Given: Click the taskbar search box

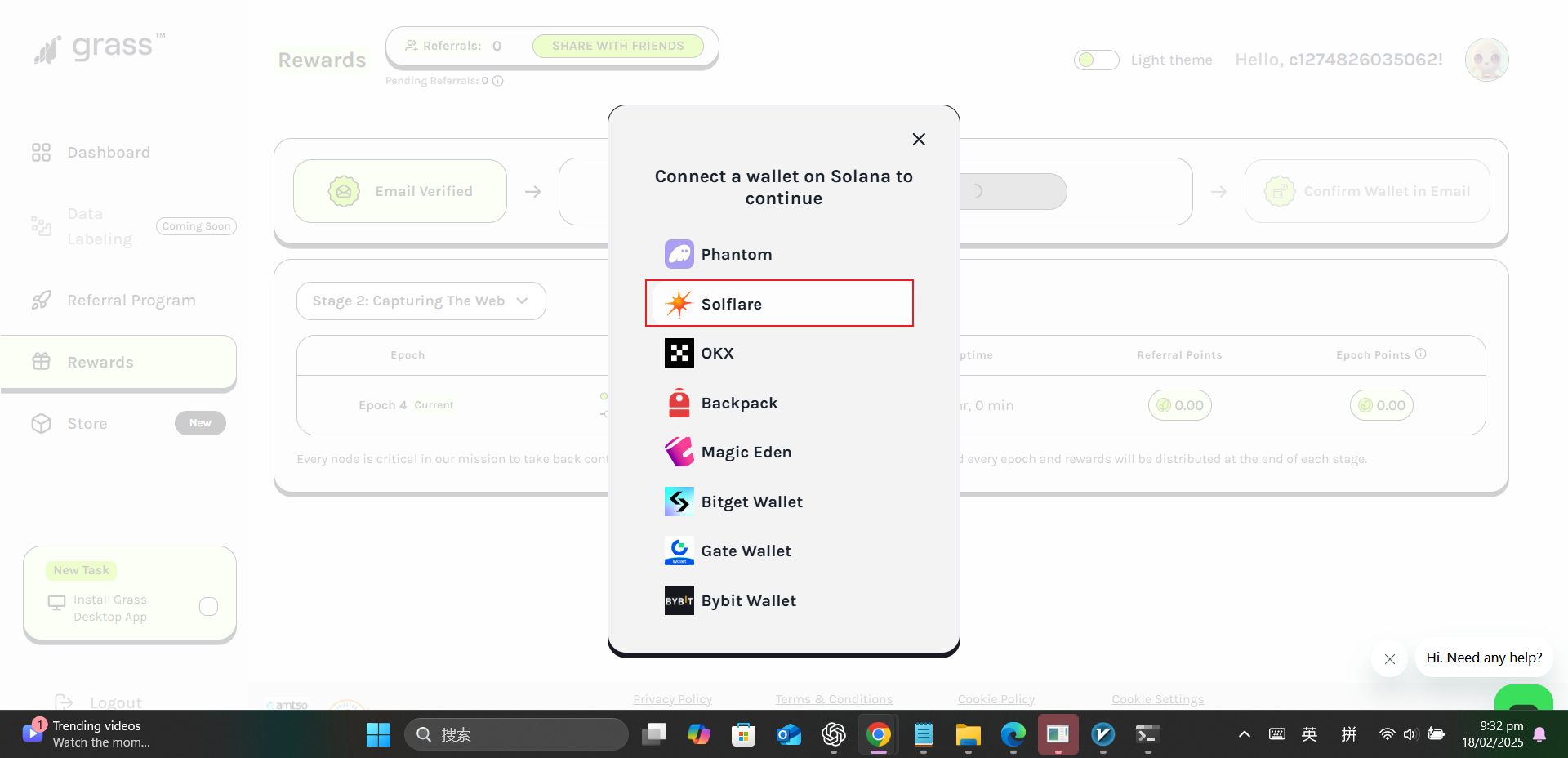Looking at the screenshot, I should click(x=516, y=734).
